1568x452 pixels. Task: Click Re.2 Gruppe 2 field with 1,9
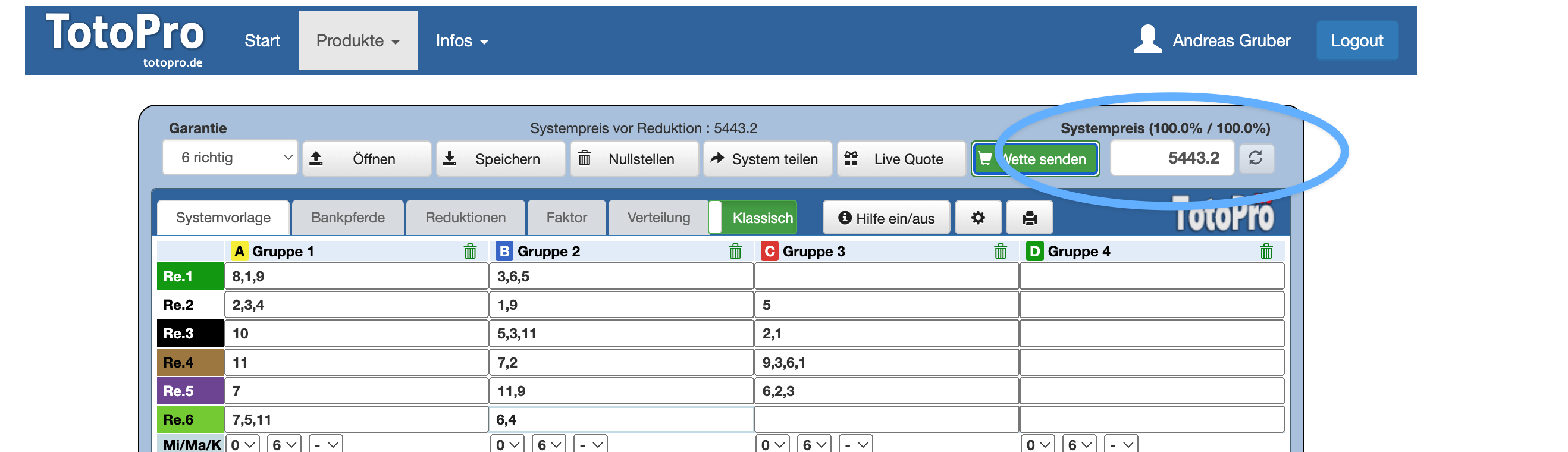point(622,305)
